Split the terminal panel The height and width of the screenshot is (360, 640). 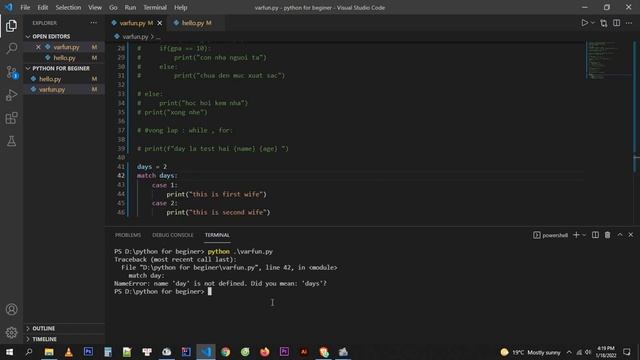coord(596,235)
